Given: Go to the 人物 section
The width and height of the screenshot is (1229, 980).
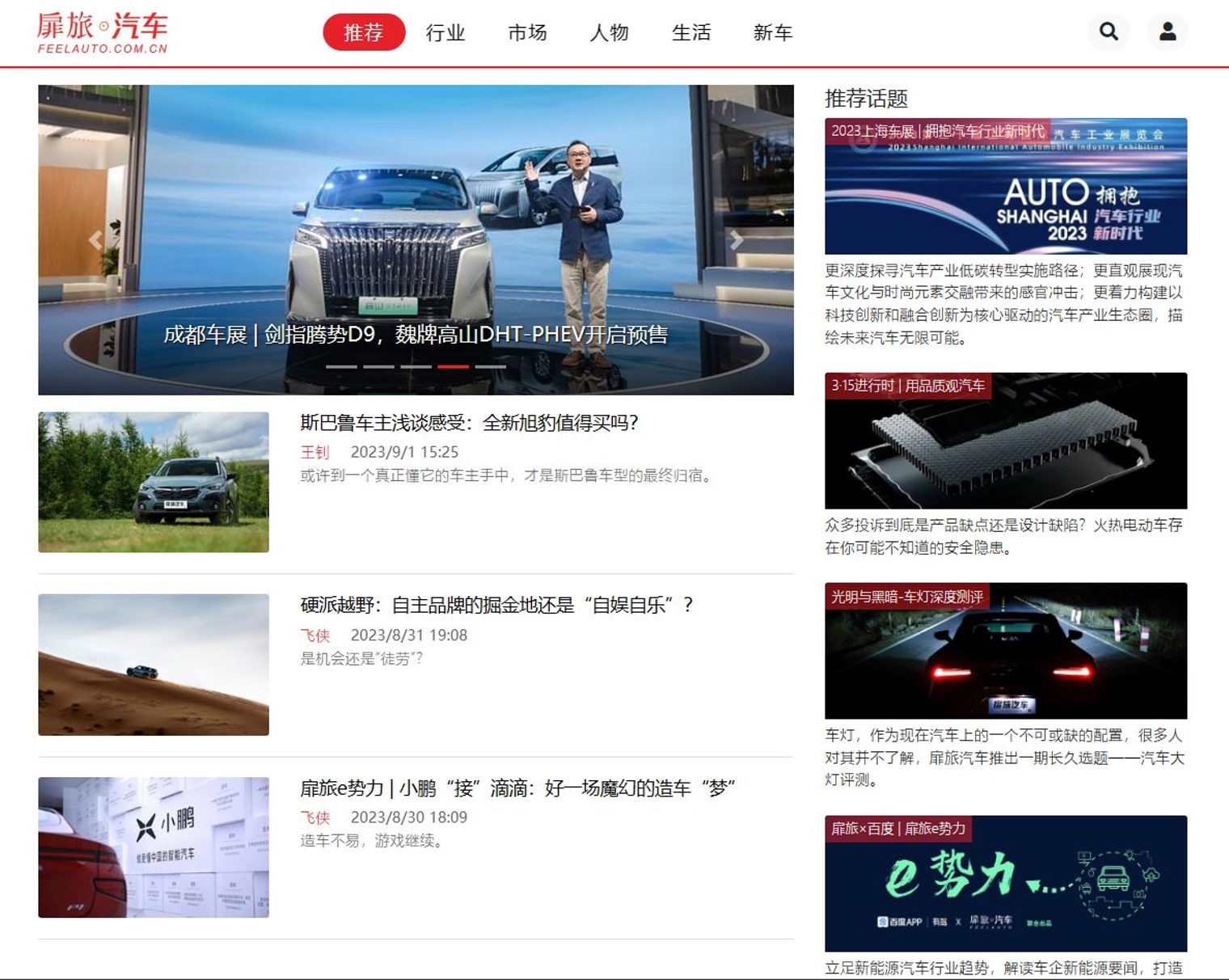Looking at the screenshot, I should pyautogui.click(x=609, y=33).
